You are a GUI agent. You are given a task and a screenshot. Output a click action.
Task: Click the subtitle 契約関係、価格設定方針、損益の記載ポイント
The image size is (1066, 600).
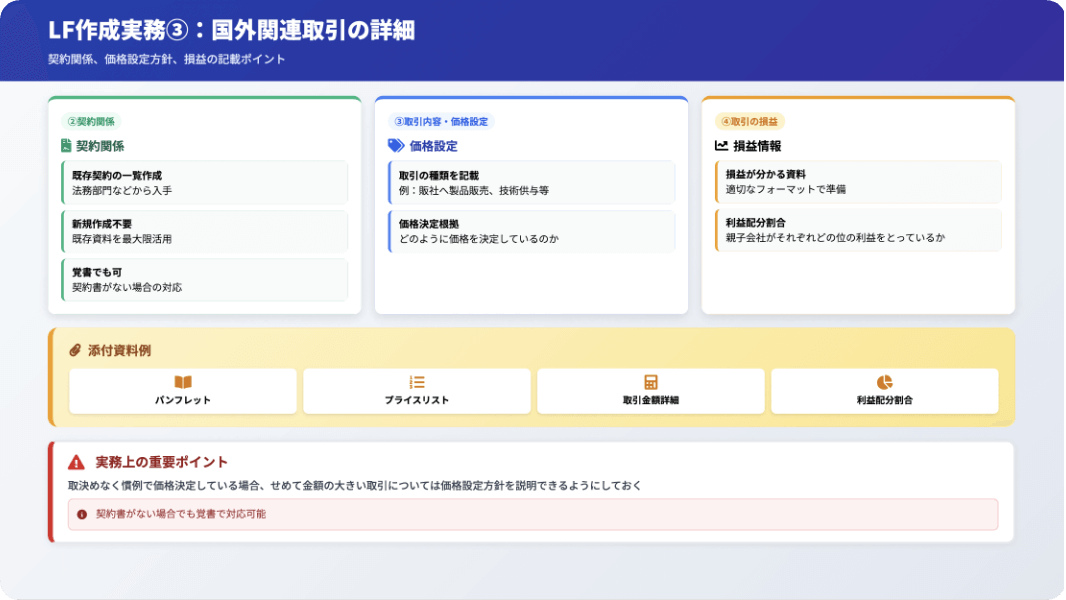click(x=167, y=59)
